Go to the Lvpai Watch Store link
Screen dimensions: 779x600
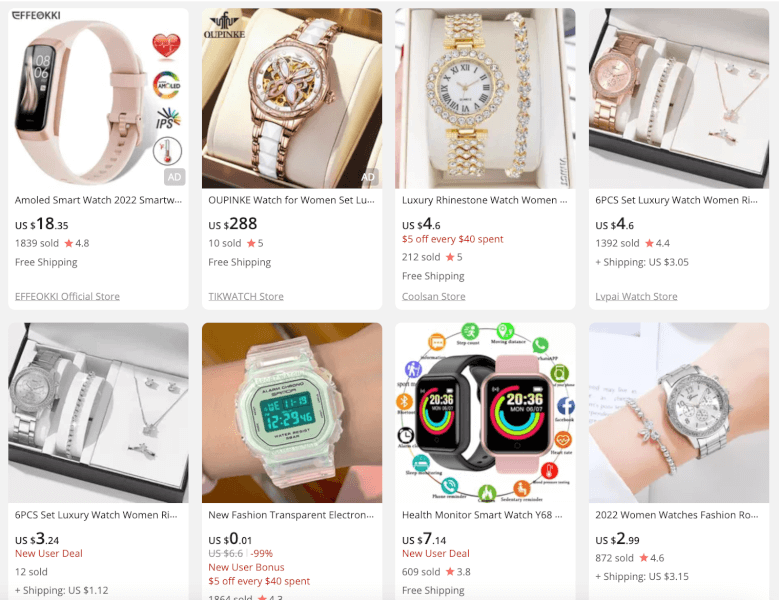[636, 297]
